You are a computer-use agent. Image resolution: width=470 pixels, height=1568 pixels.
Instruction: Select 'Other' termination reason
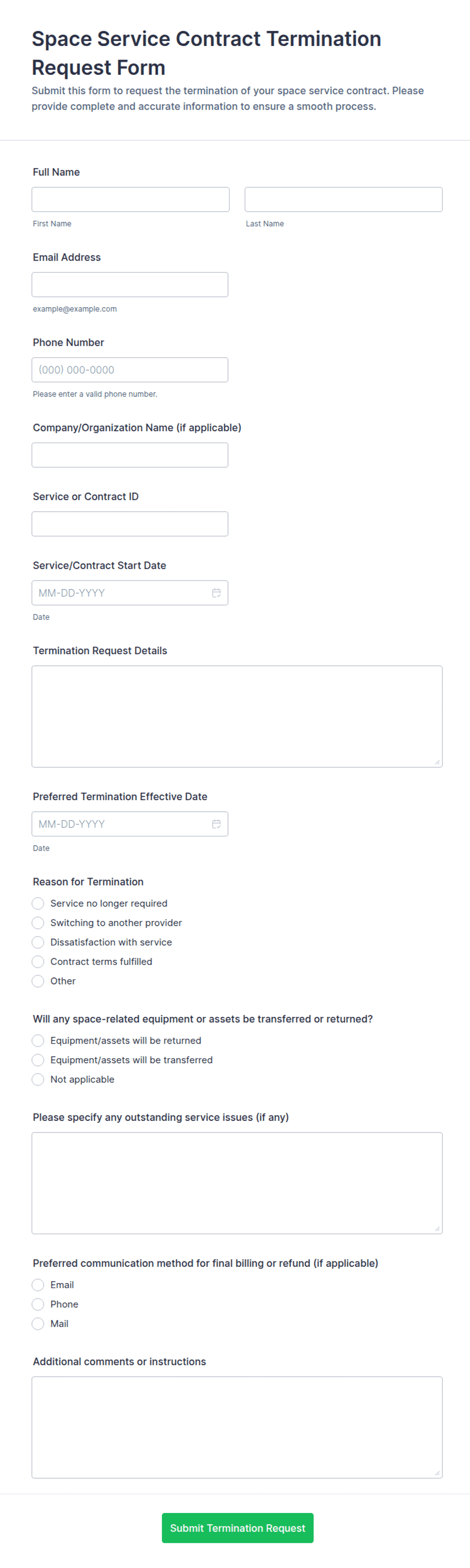[38, 981]
